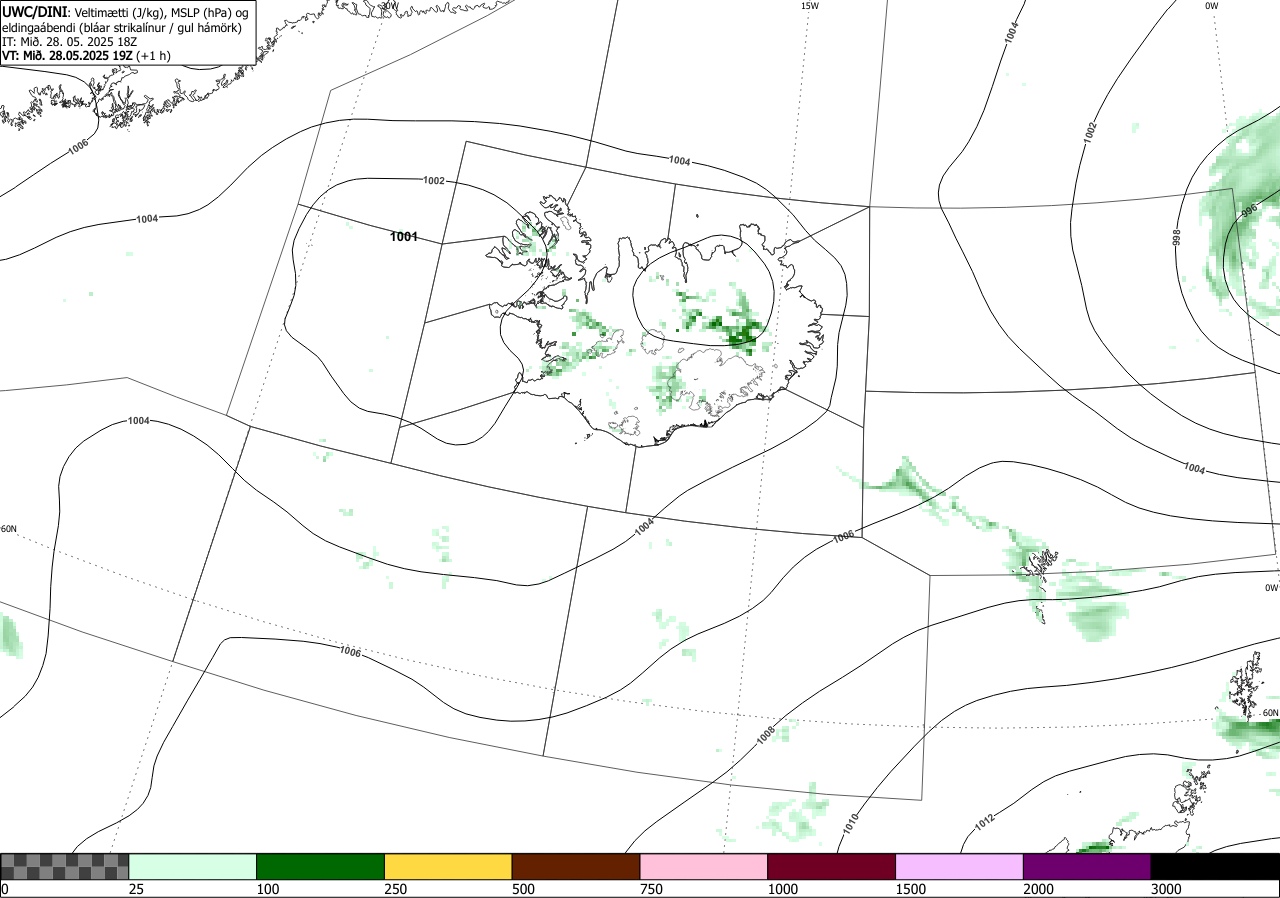Click the '1002' isobar label west of Iceland
This screenshot has height=898, width=1280.
click(x=434, y=181)
